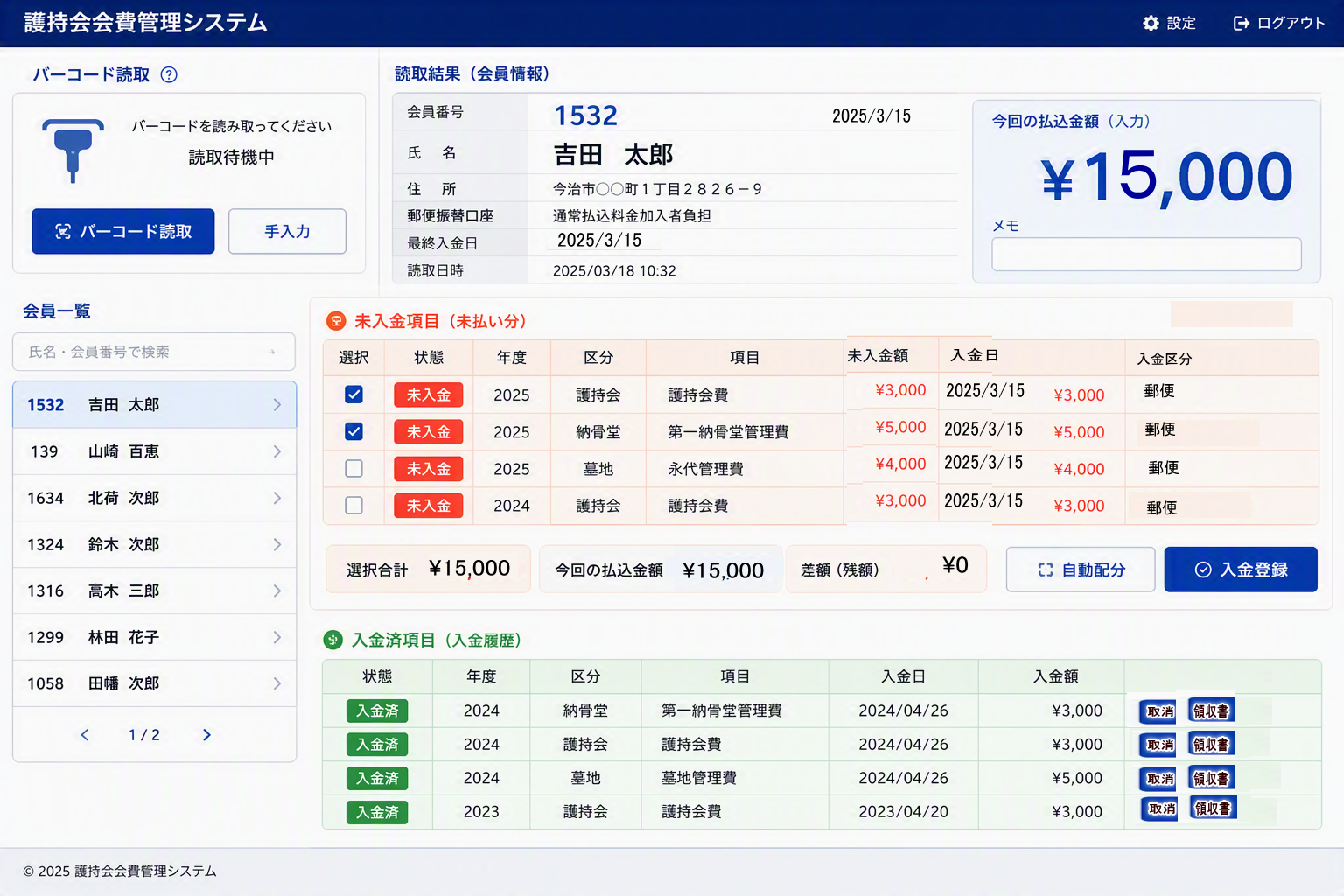1344x896 pixels.
Task: Click the ログアウト link in header
Action: tap(1279, 23)
